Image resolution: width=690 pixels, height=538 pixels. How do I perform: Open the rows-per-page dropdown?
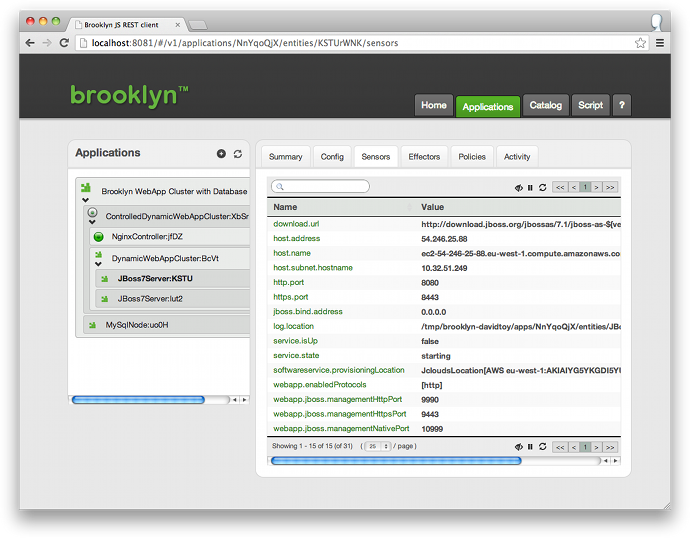pyautogui.click(x=374, y=446)
